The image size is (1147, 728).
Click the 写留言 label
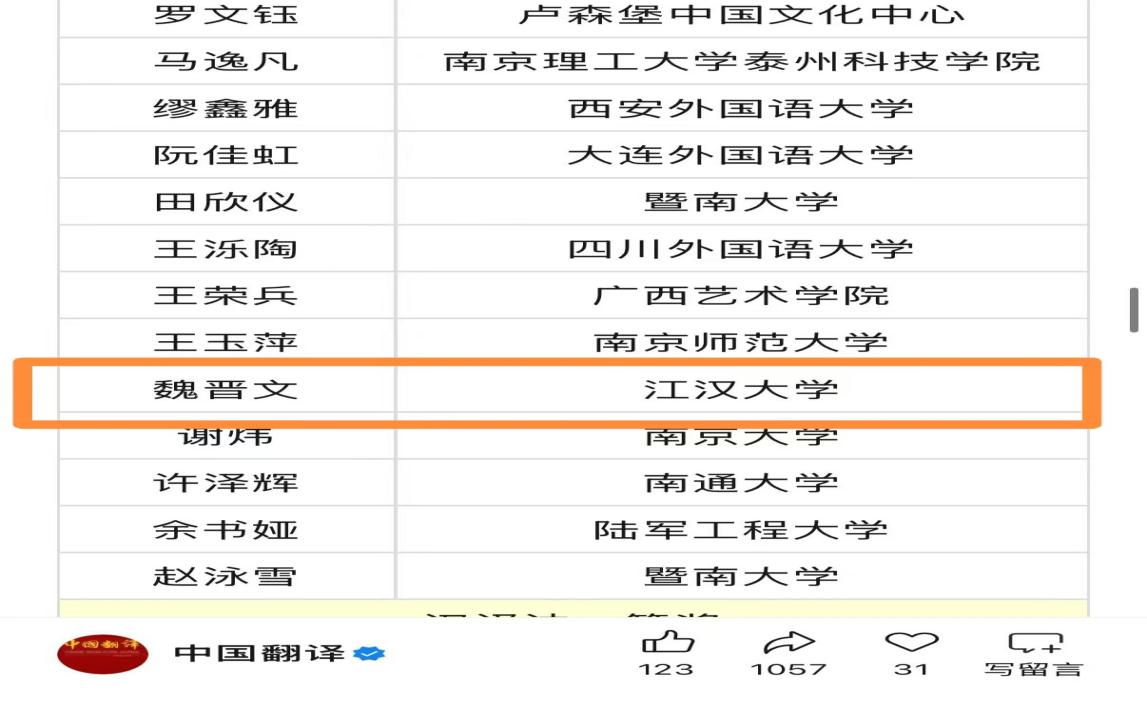point(1034,669)
